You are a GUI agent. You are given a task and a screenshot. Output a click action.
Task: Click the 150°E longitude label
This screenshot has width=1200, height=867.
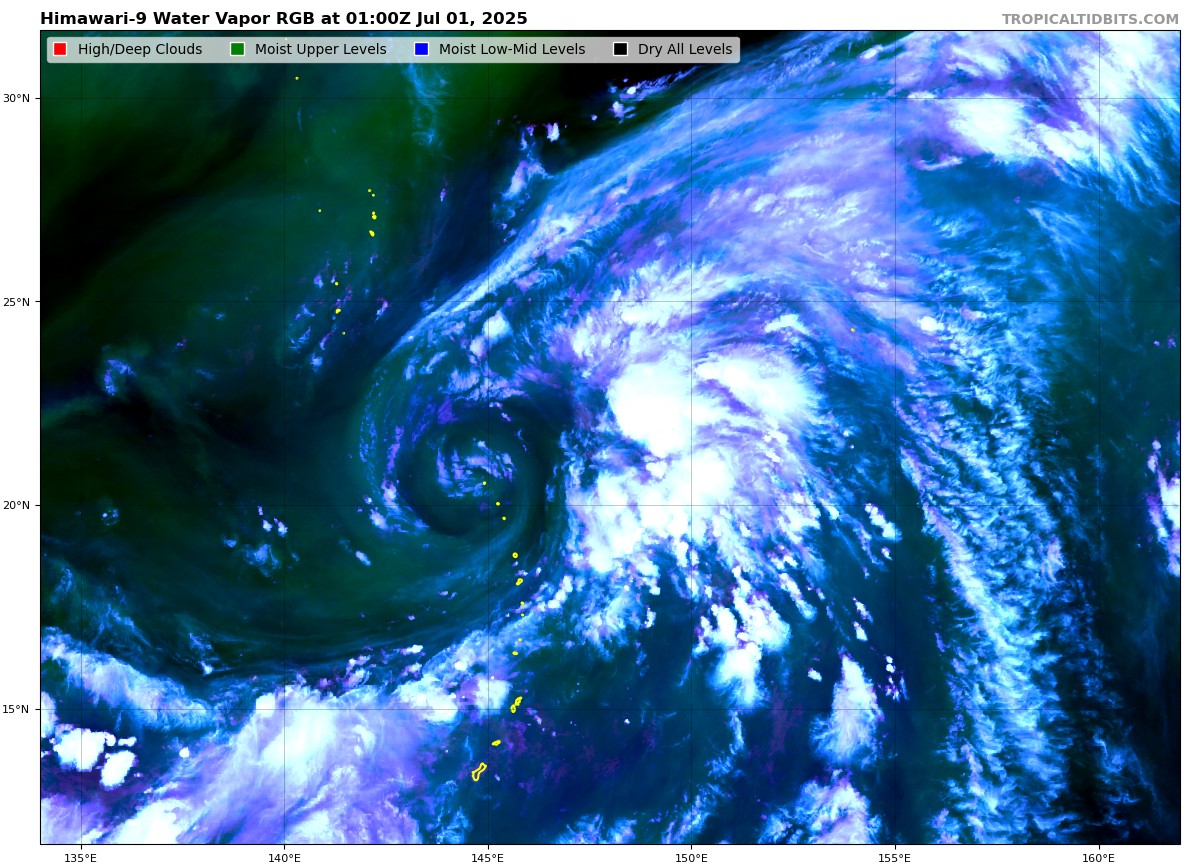click(x=691, y=857)
